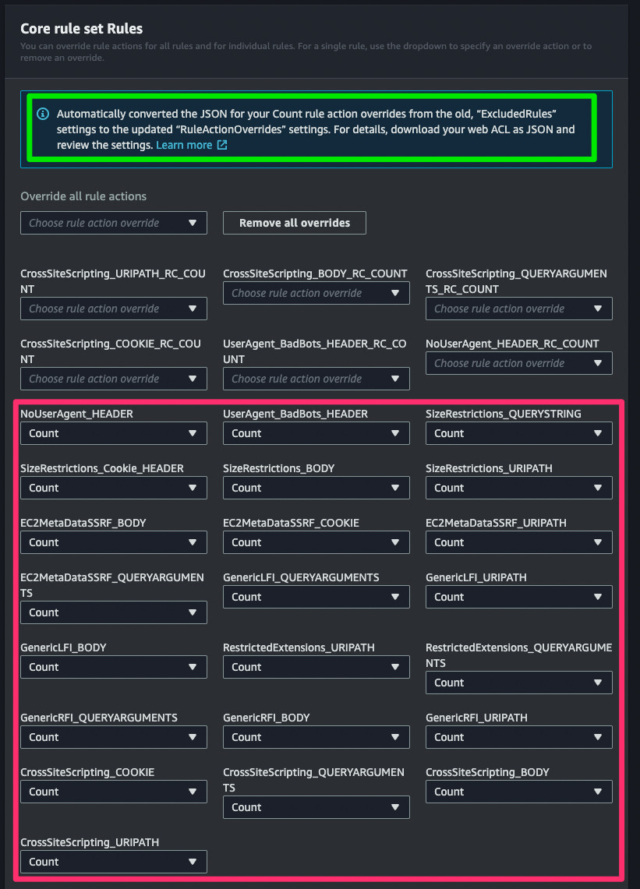
Task: Expand the GenericRFI_BODY action dropdown
Action: pyautogui.click(x=316, y=737)
